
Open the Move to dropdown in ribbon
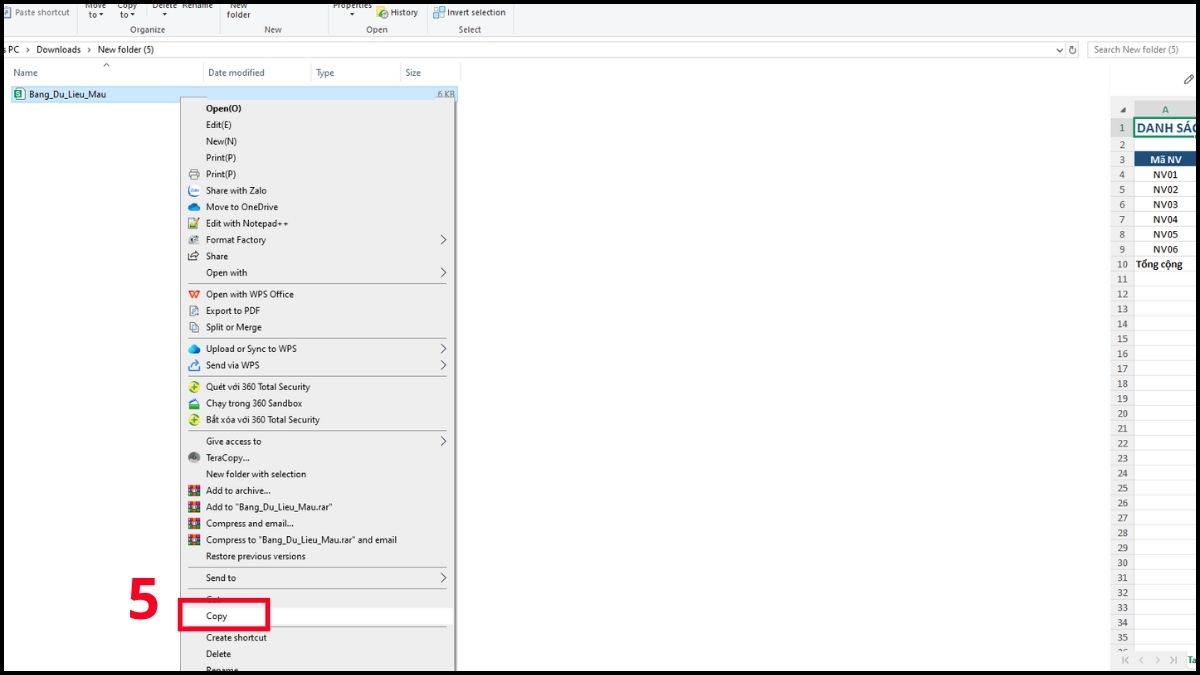(96, 10)
